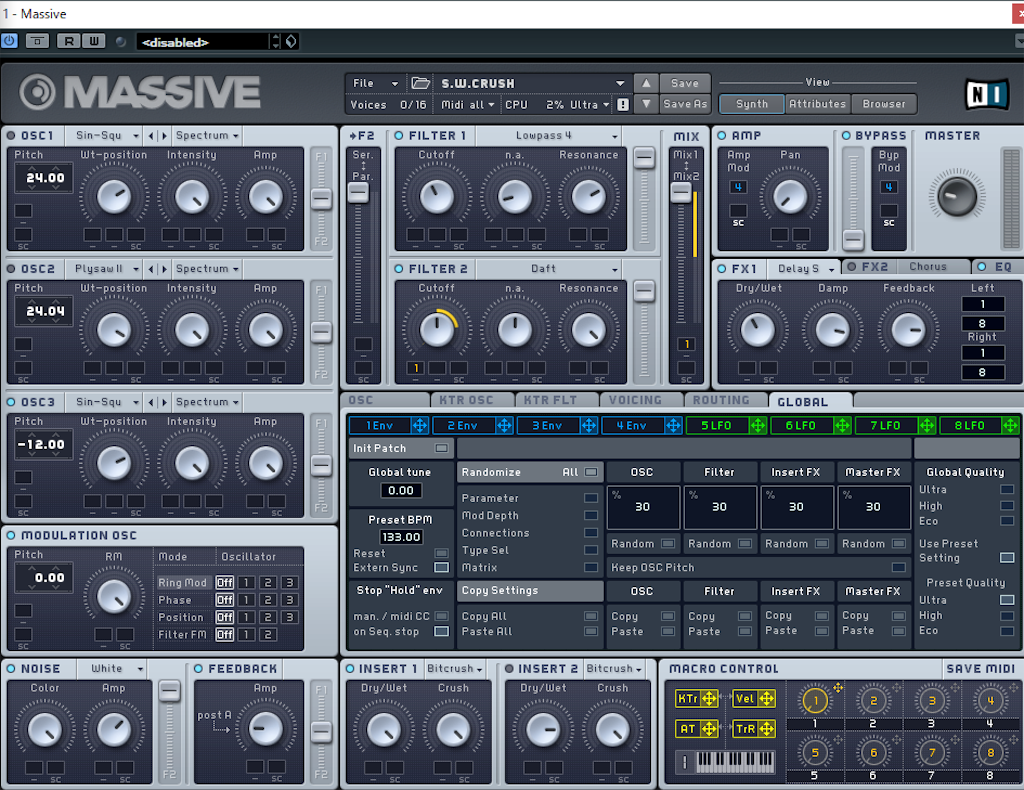Toggle Use Preset Setting checkbox
Screen dimensions: 1024x790
(x=1007, y=558)
